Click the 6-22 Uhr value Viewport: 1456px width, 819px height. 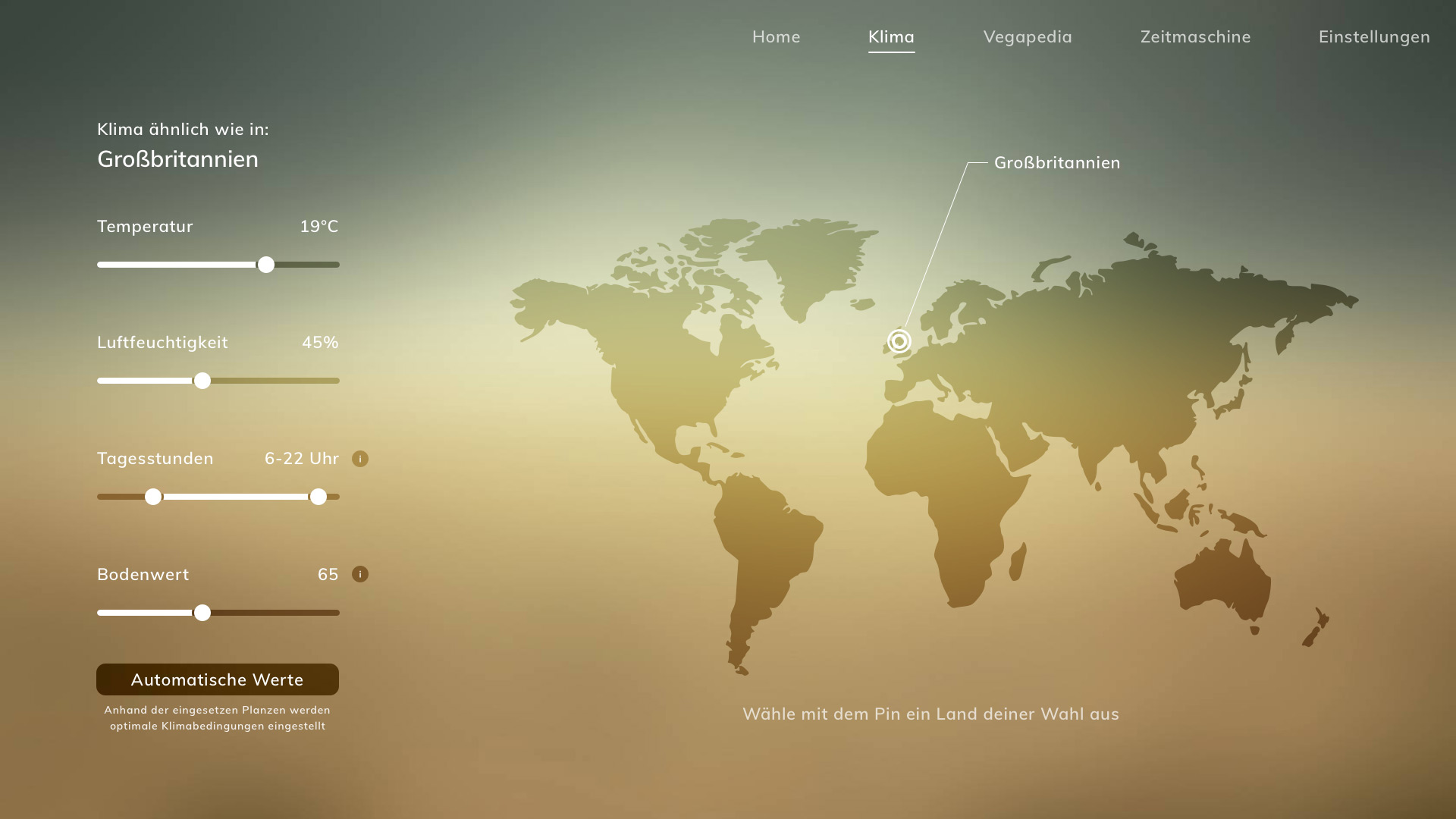coord(302,458)
